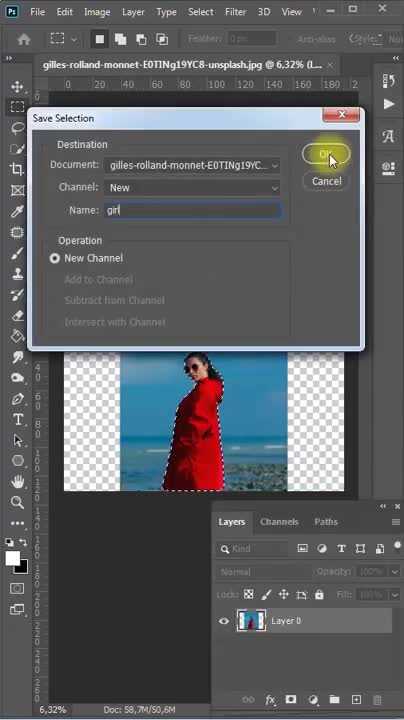Viewport: 404px width, 720px height.
Task: Select the Pen tool
Action: 17,399
